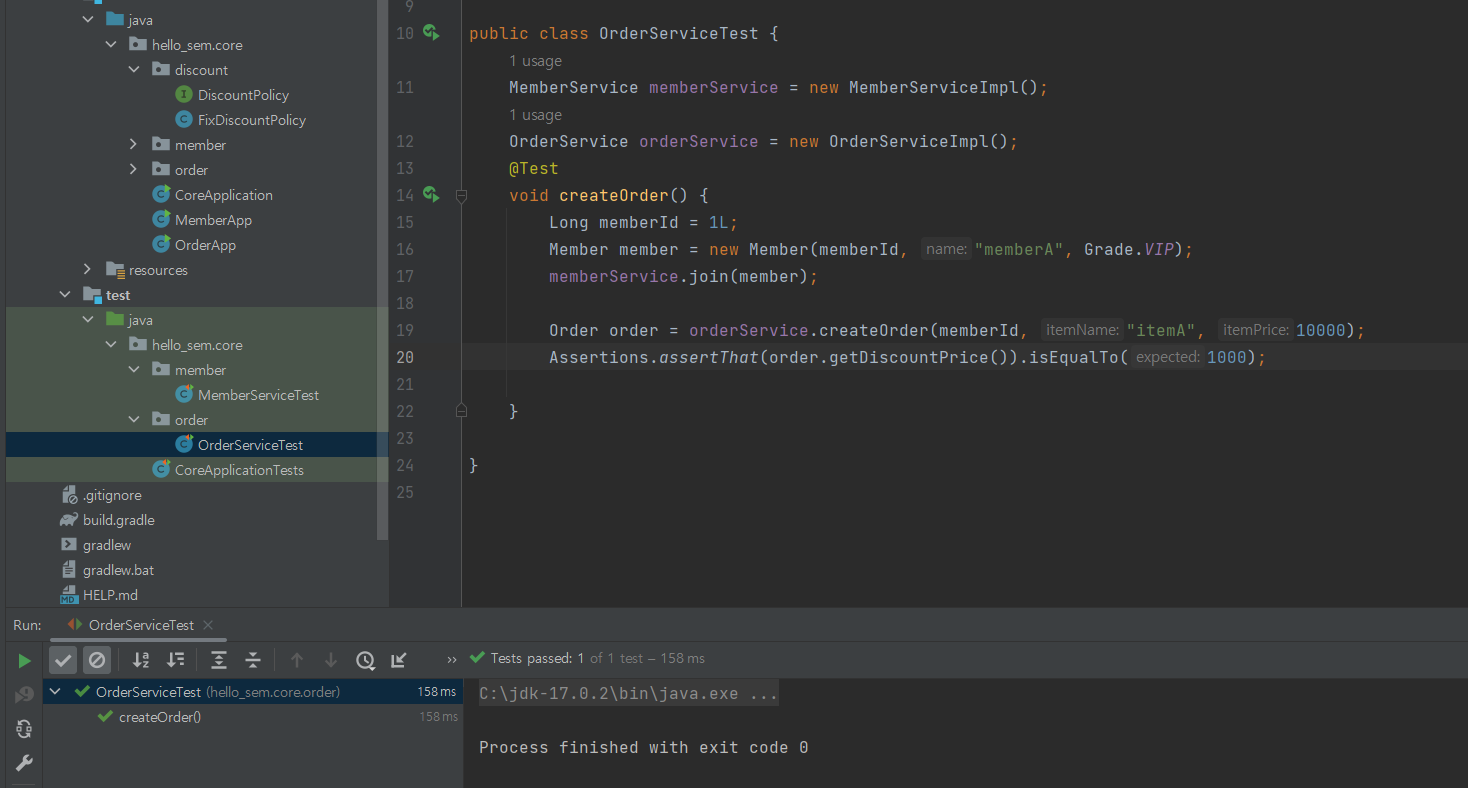Click the test java source folder

coord(140,320)
